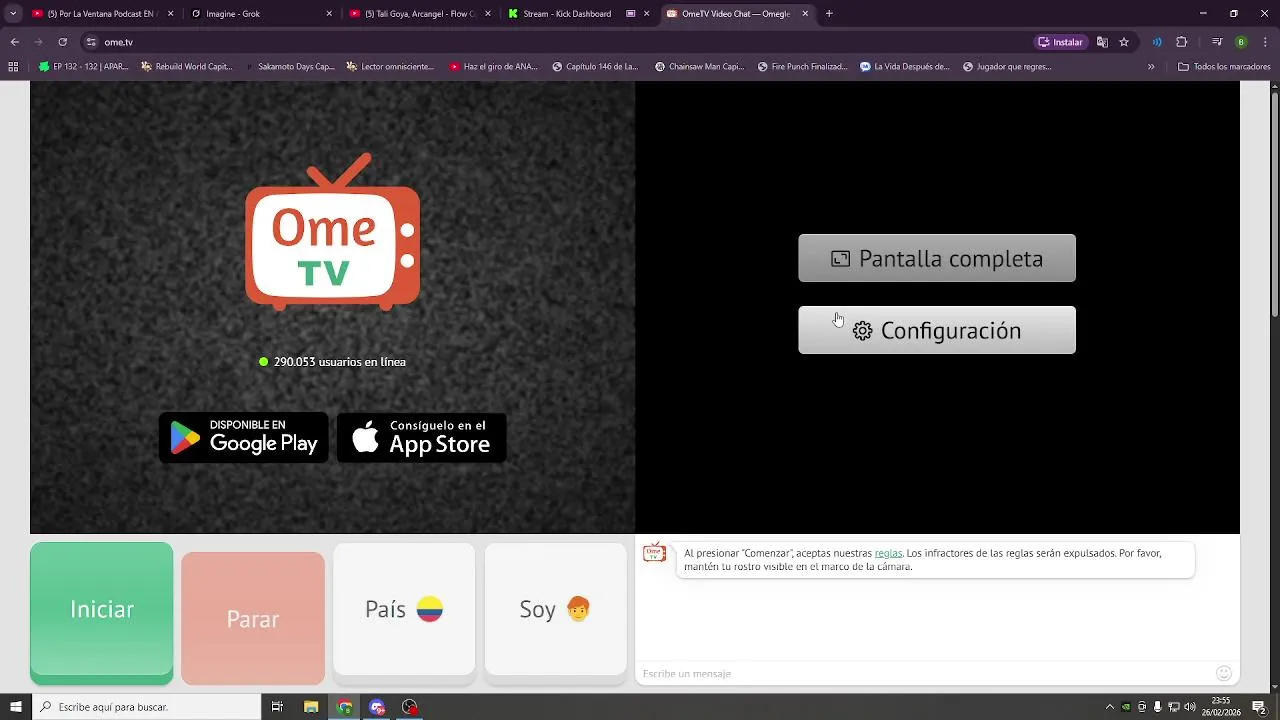Click 290.053 usuarios en línea text
The width and height of the screenshot is (1280, 720).
(x=339, y=361)
